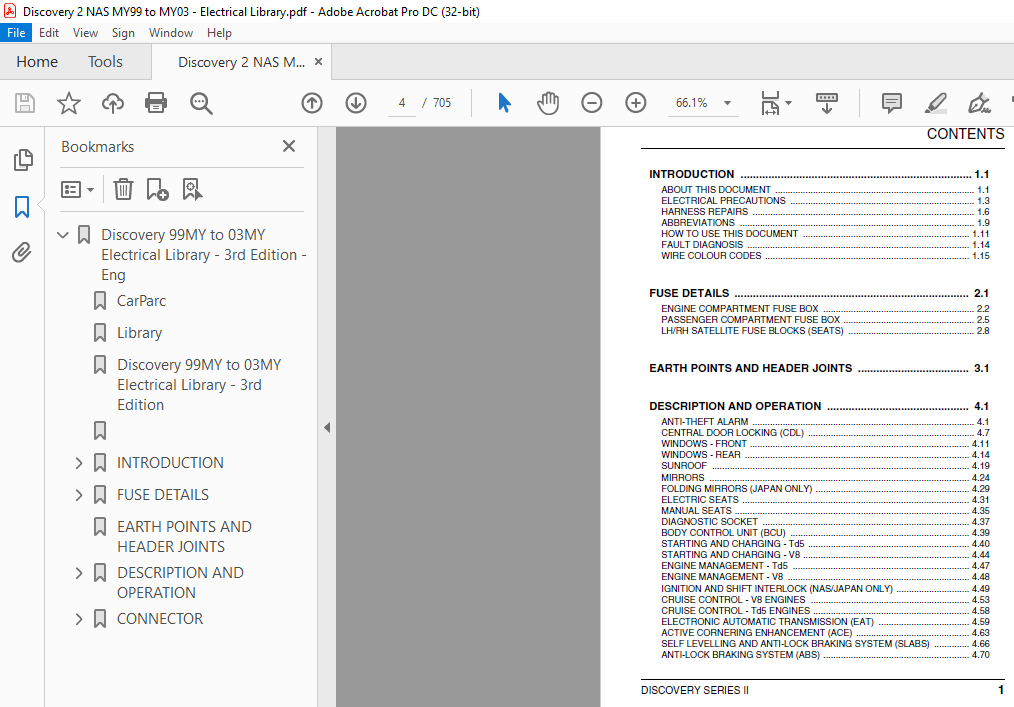Image resolution: width=1014 pixels, height=707 pixels.
Task: Open the Library bookmark
Action: 139,333
